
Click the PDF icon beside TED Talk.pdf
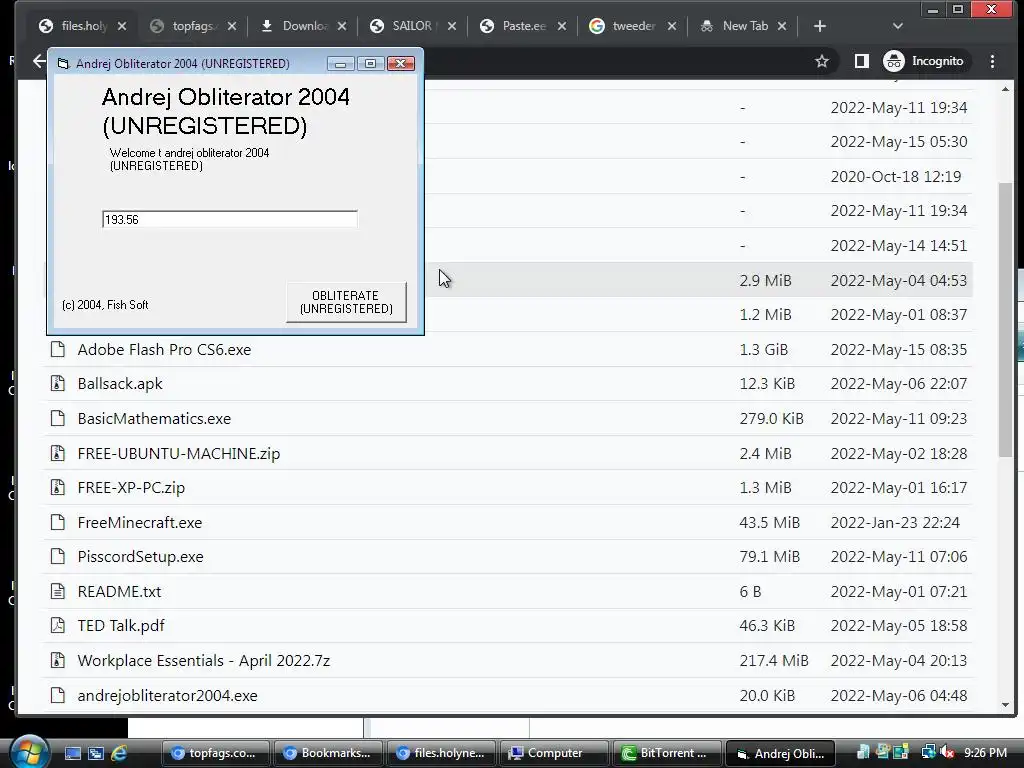click(58, 626)
